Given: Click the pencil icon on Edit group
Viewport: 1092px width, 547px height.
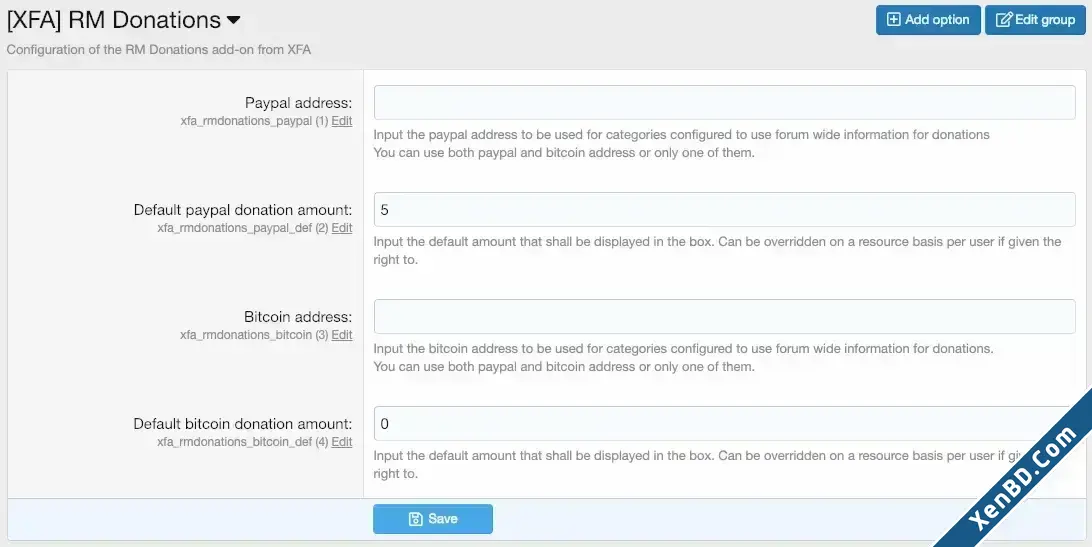Looking at the screenshot, I should 1004,20.
